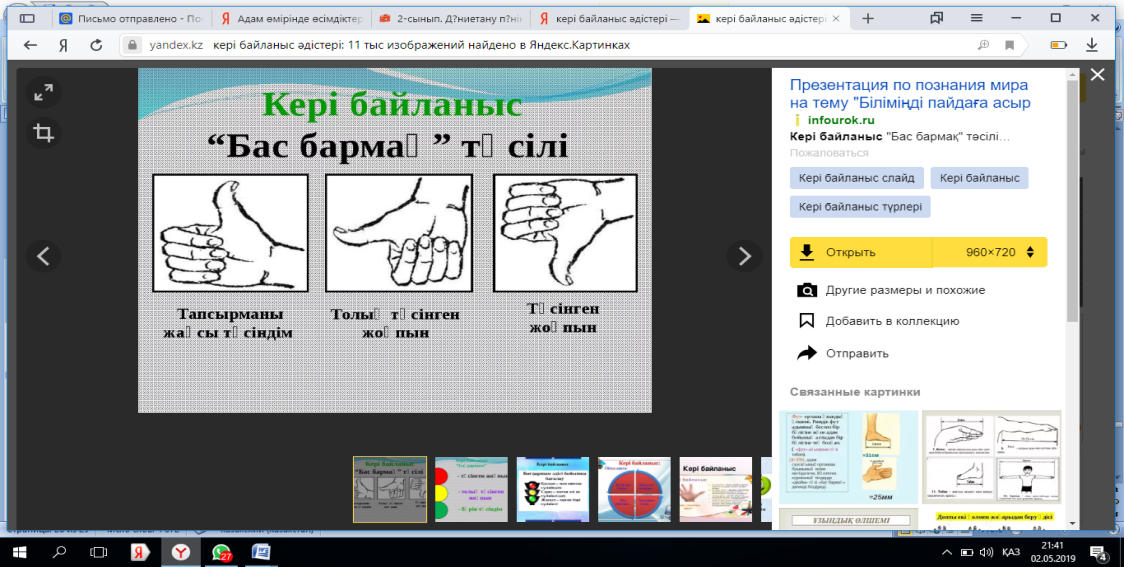The image size is (1124, 567).
Task: Open a new browser tab
Action: tap(867, 19)
